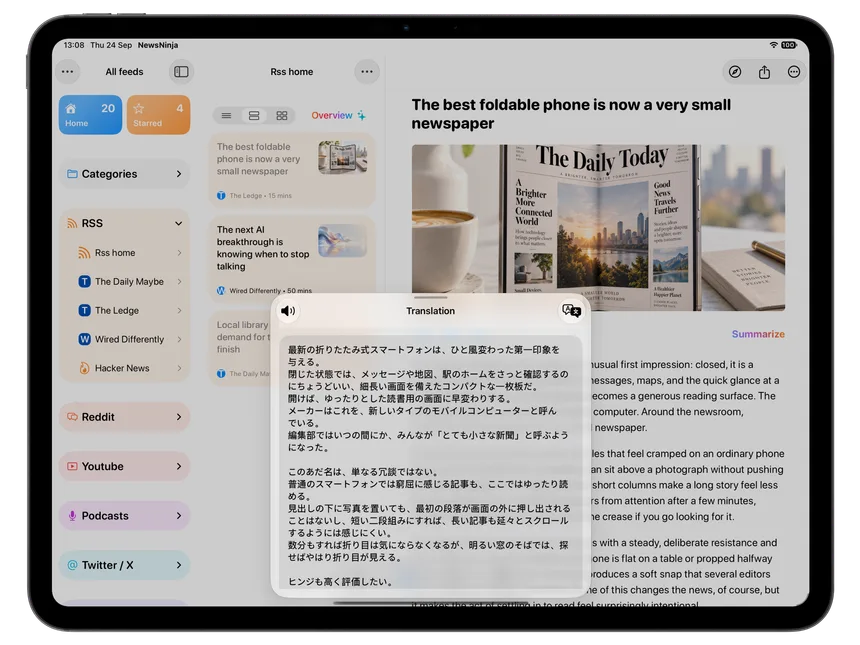Screen dimensions: 860x645
Task: Click the Youtube play icon
Action: click(x=72, y=466)
